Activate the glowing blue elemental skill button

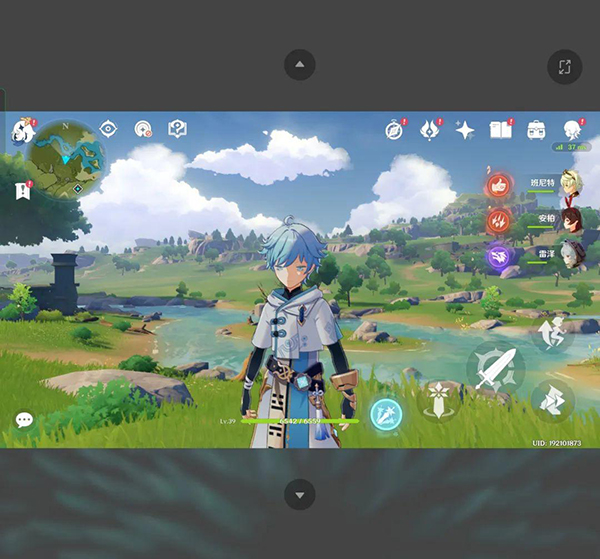tap(385, 412)
